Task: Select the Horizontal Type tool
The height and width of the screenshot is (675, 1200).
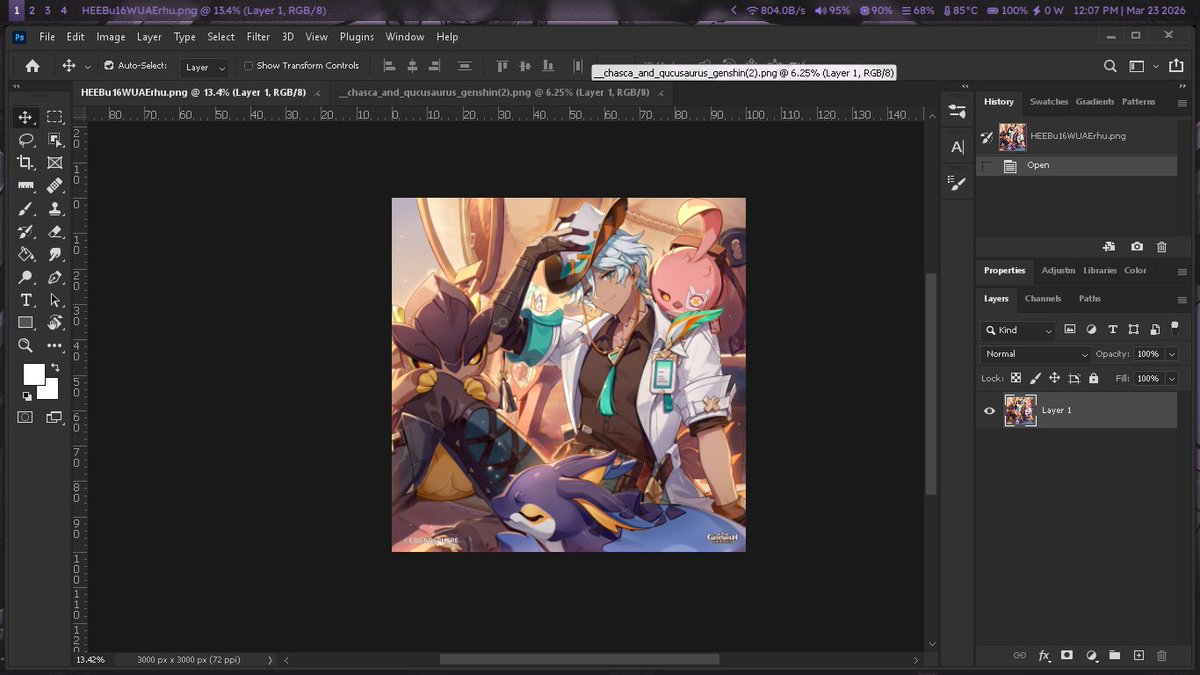Action: [x=26, y=300]
